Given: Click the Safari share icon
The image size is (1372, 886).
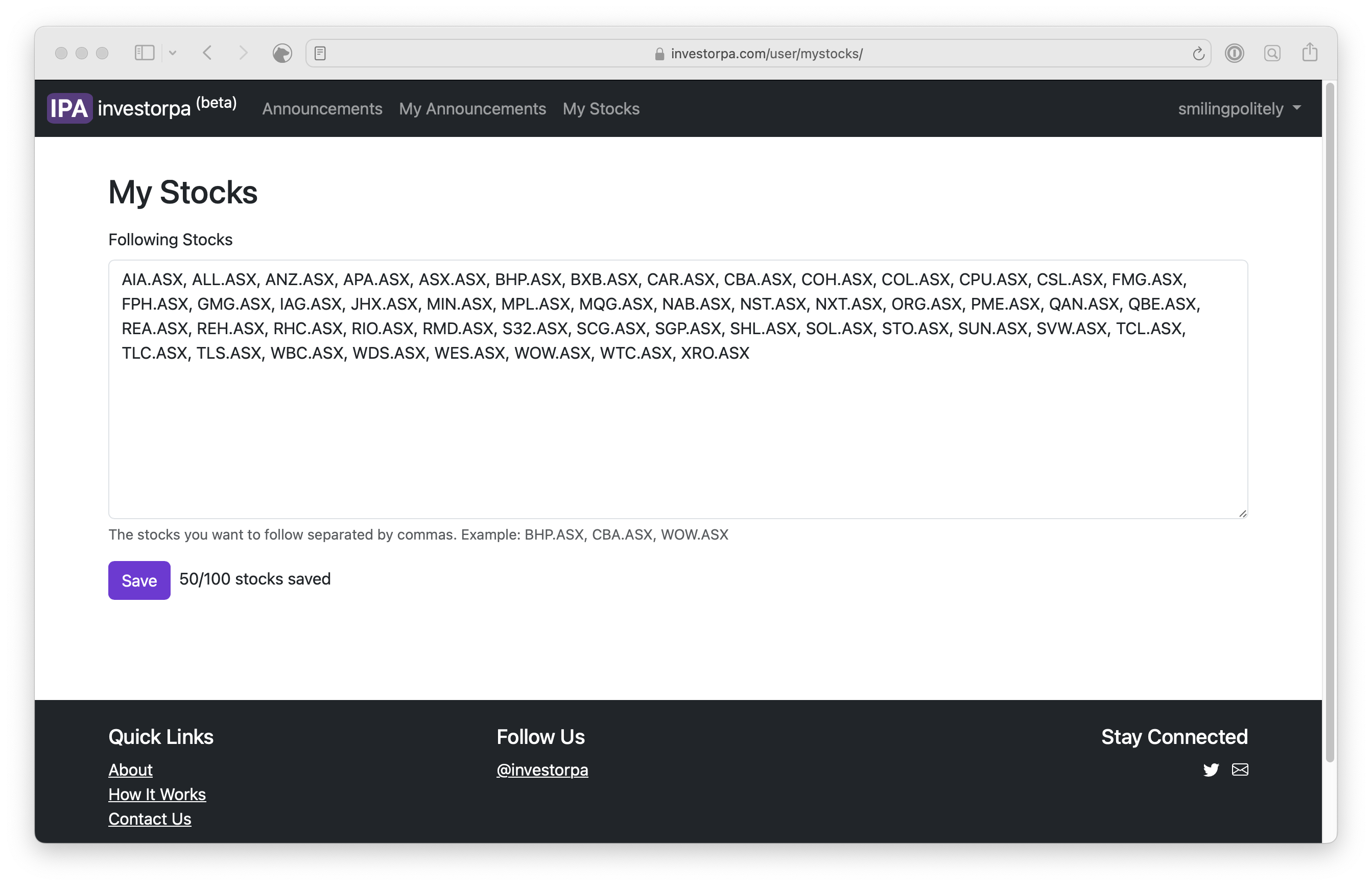Looking at the screenshot, I should point(1309,52).
